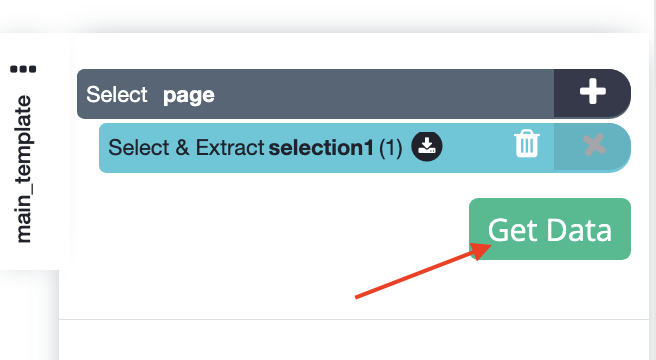Click the divider line below the commands panel
Image resolution: width=656 pixels, height=360 pixels.
354,319
